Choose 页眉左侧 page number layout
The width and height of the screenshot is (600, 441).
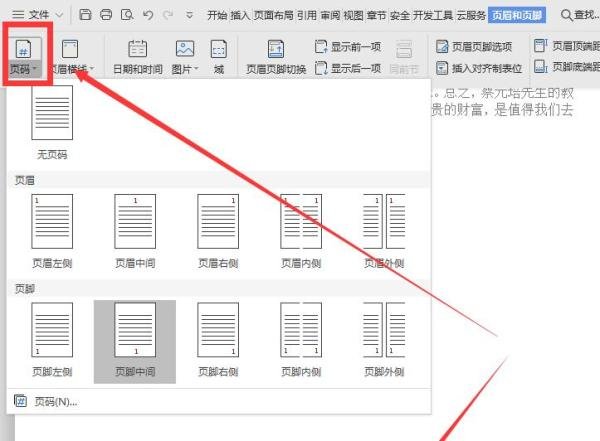coord(52,231)
